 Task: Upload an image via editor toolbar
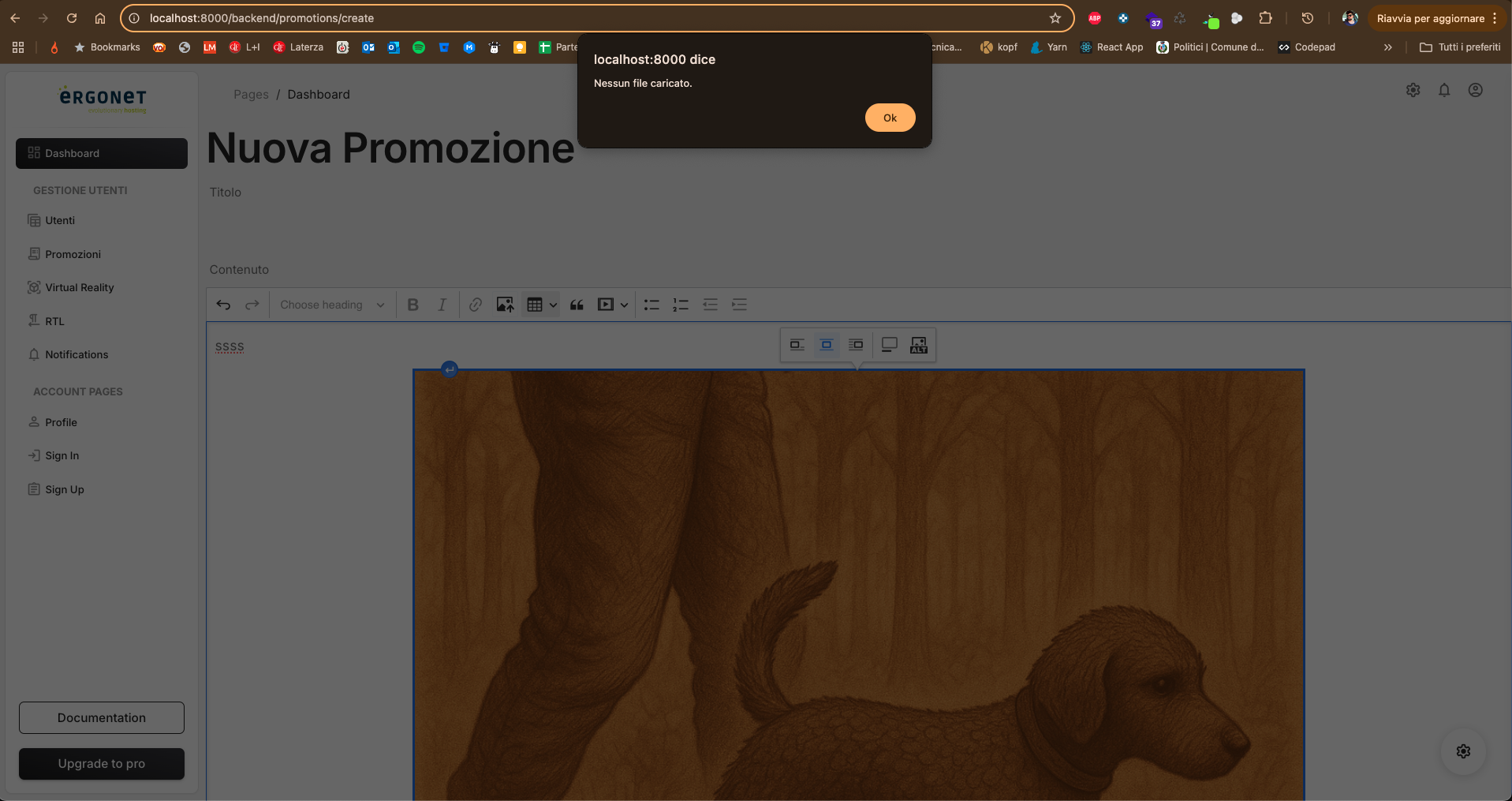click(x=505, y=305)
